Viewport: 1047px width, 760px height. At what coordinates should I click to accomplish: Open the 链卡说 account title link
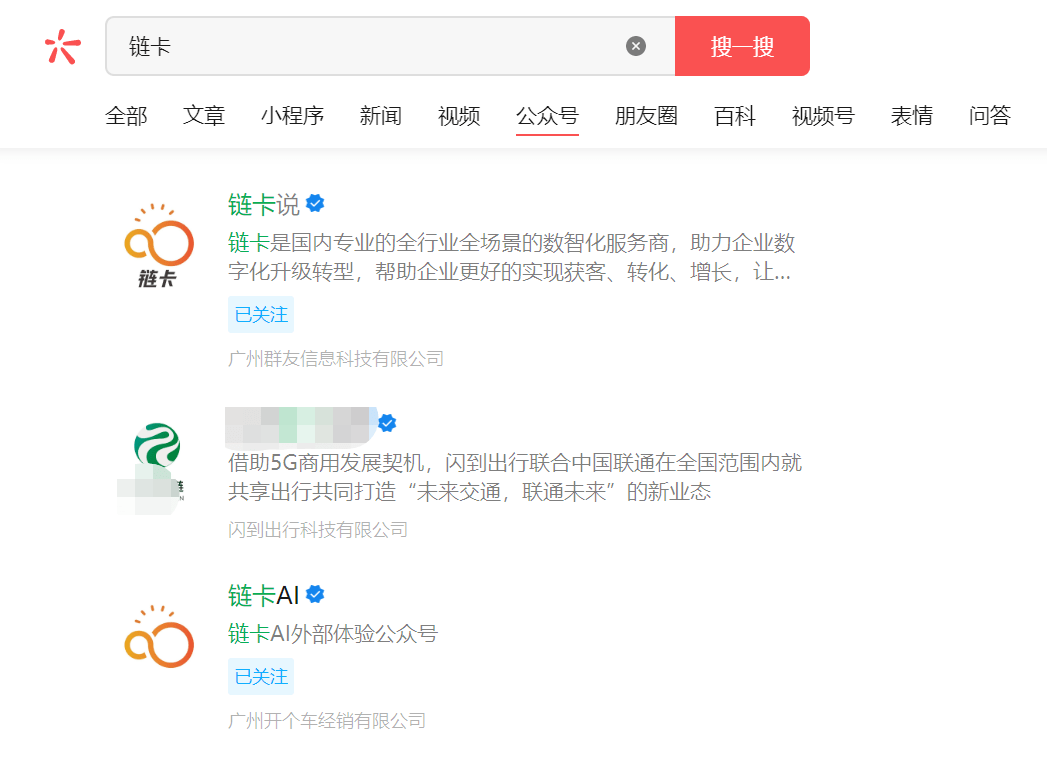[264, 205]
